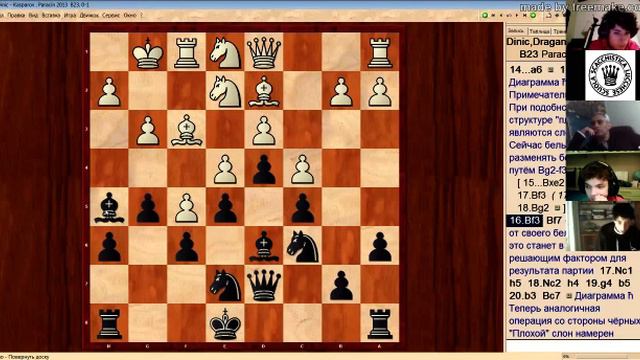Go to highlighted move 16.Bf3

tap(524, 220)
